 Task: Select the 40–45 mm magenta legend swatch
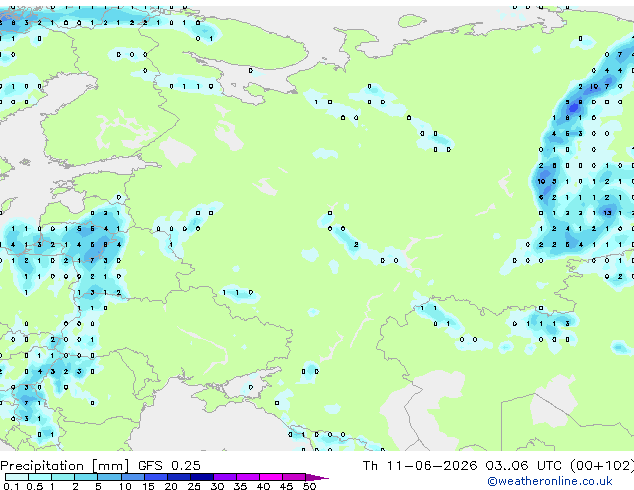tap(271, 477)
